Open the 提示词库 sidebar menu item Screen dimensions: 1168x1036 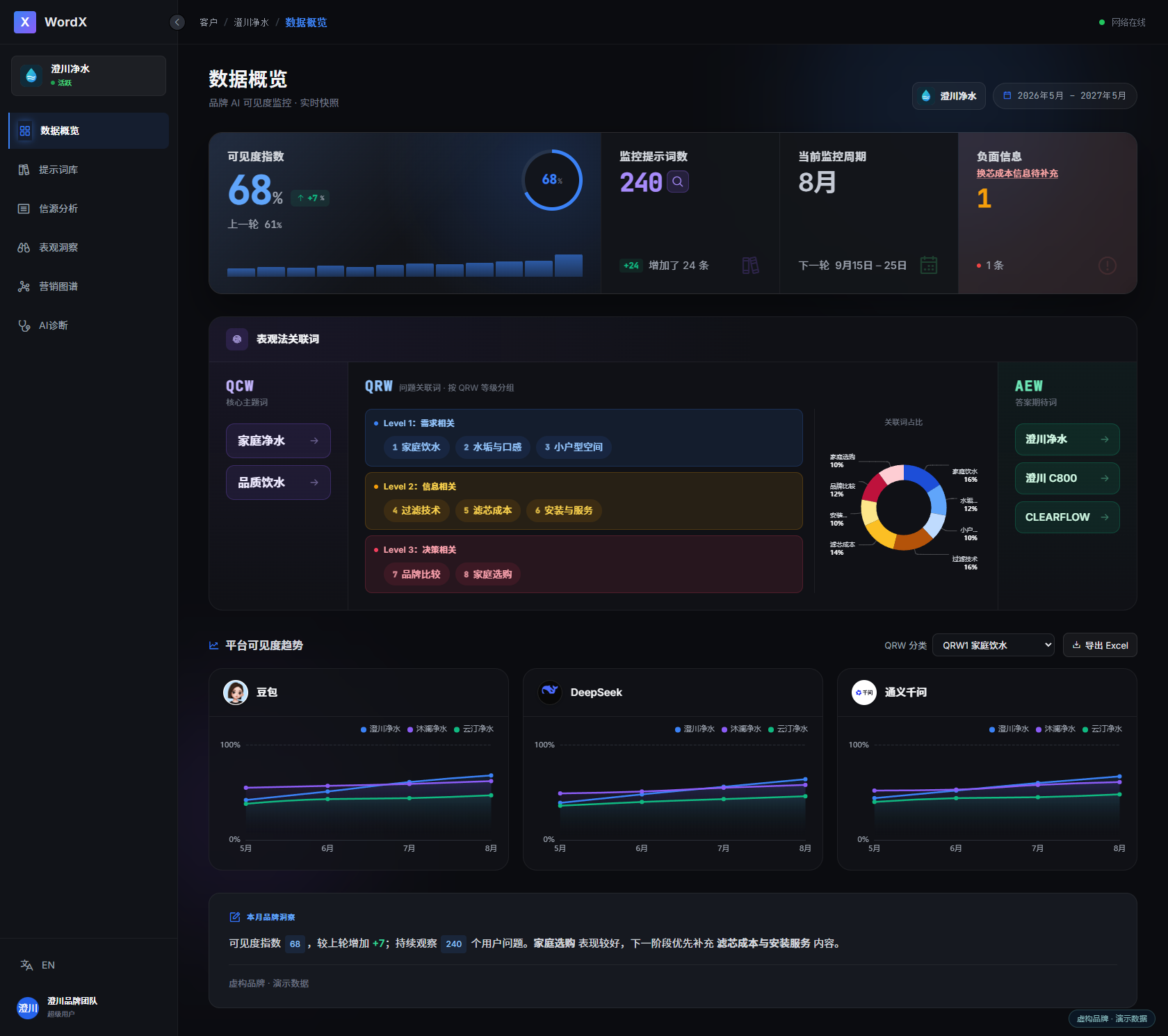(x=88, y=170)
